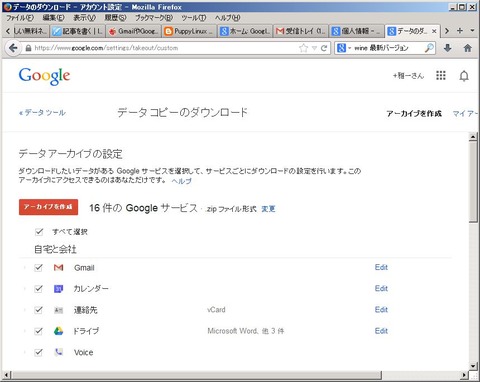The width and height of the screenshot is (480, 382).
Task: Click the Google logo
Action: click(x=44, y=77)
